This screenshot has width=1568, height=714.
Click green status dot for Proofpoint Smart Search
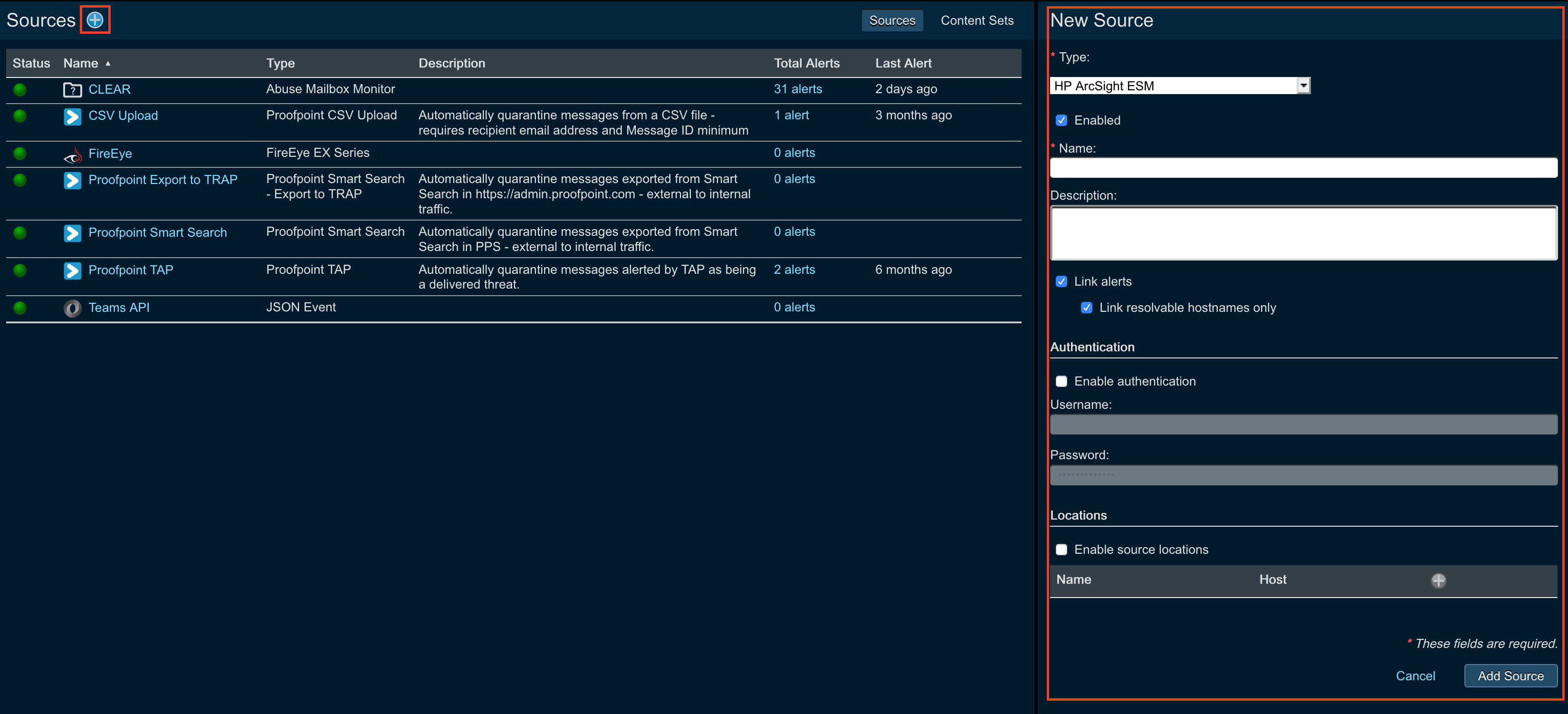20,233
